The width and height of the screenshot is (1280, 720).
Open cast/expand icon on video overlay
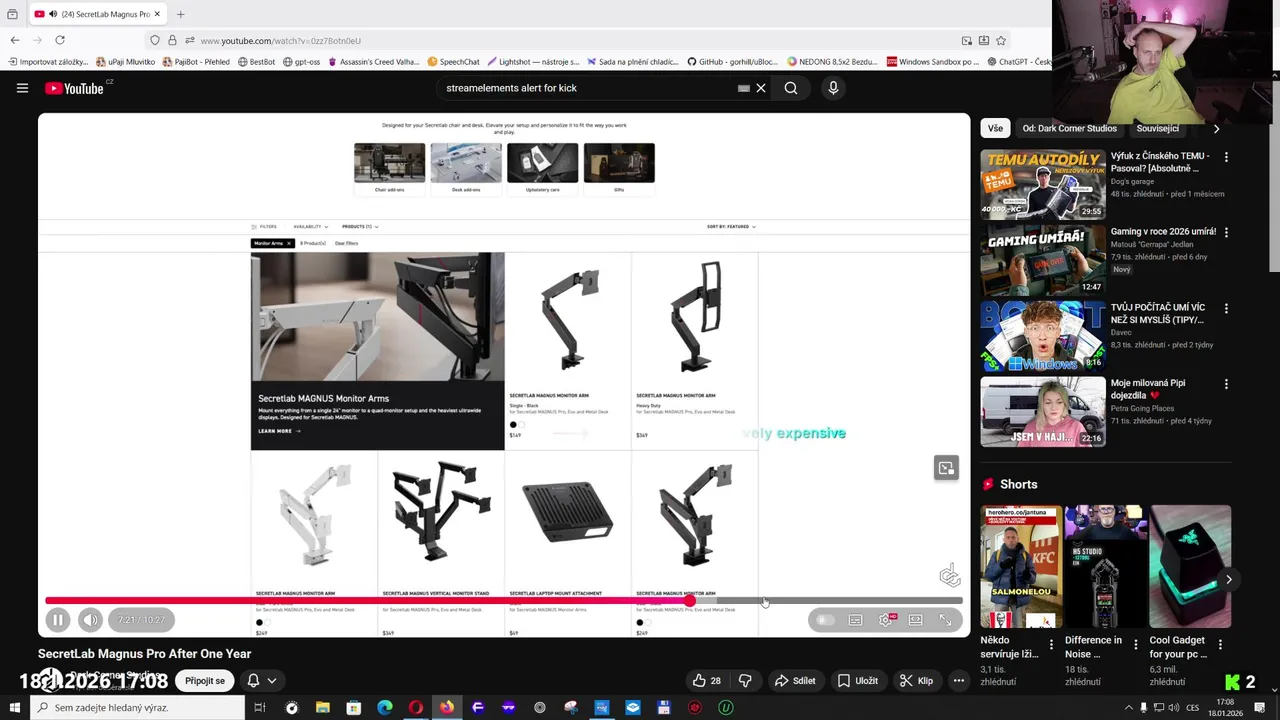(946, 468)
